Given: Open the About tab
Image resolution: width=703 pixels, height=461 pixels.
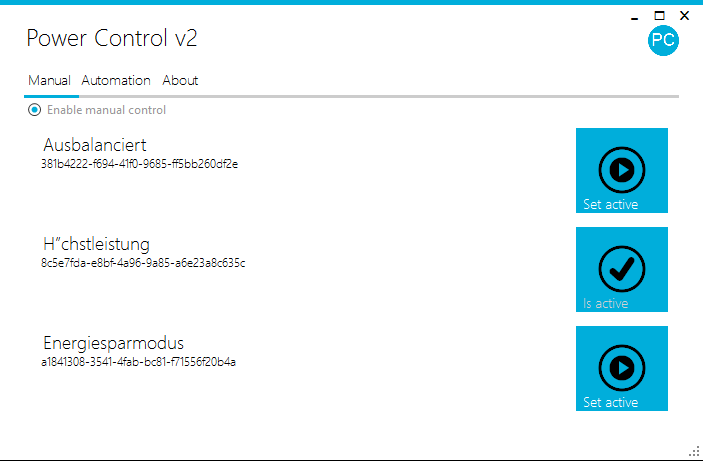Looking at the screenshot, I should [180, 80].
